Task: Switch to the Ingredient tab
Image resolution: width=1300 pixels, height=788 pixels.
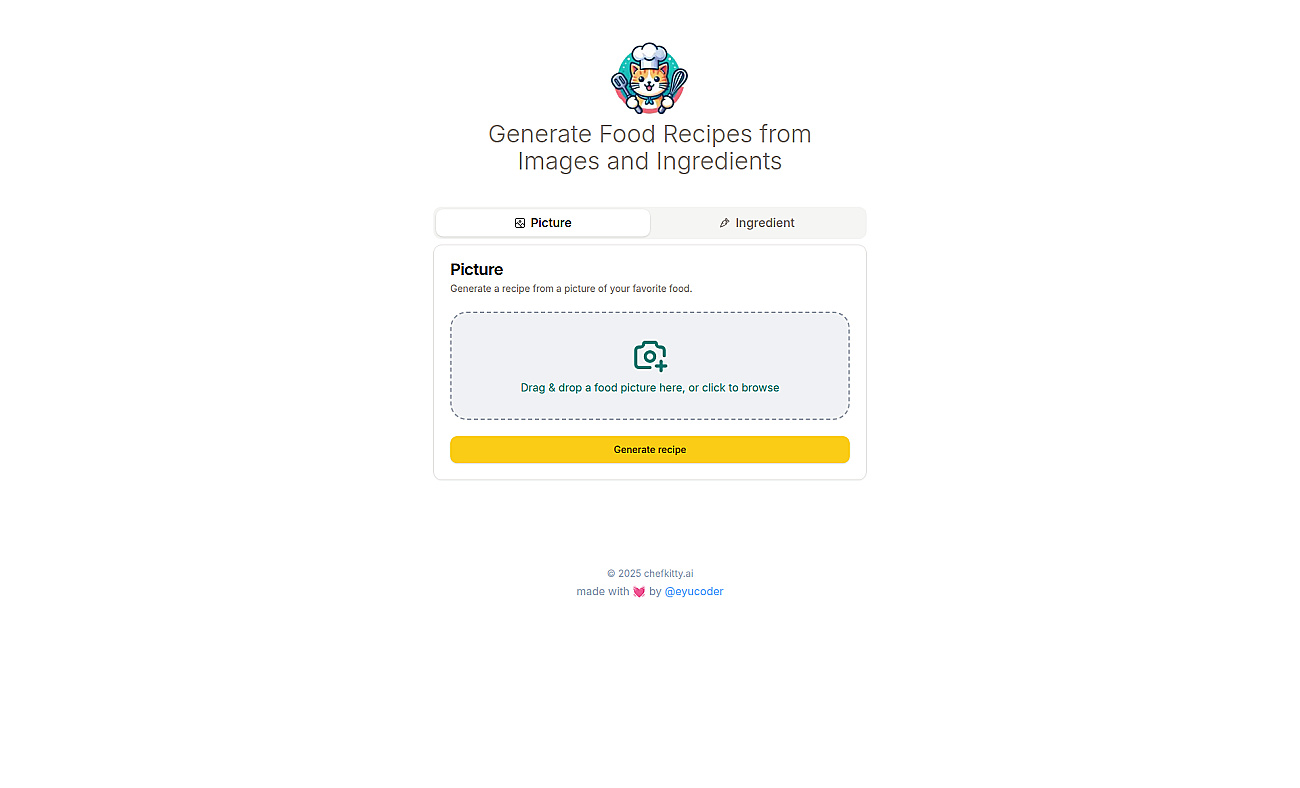Action: (x=757, y=223)
